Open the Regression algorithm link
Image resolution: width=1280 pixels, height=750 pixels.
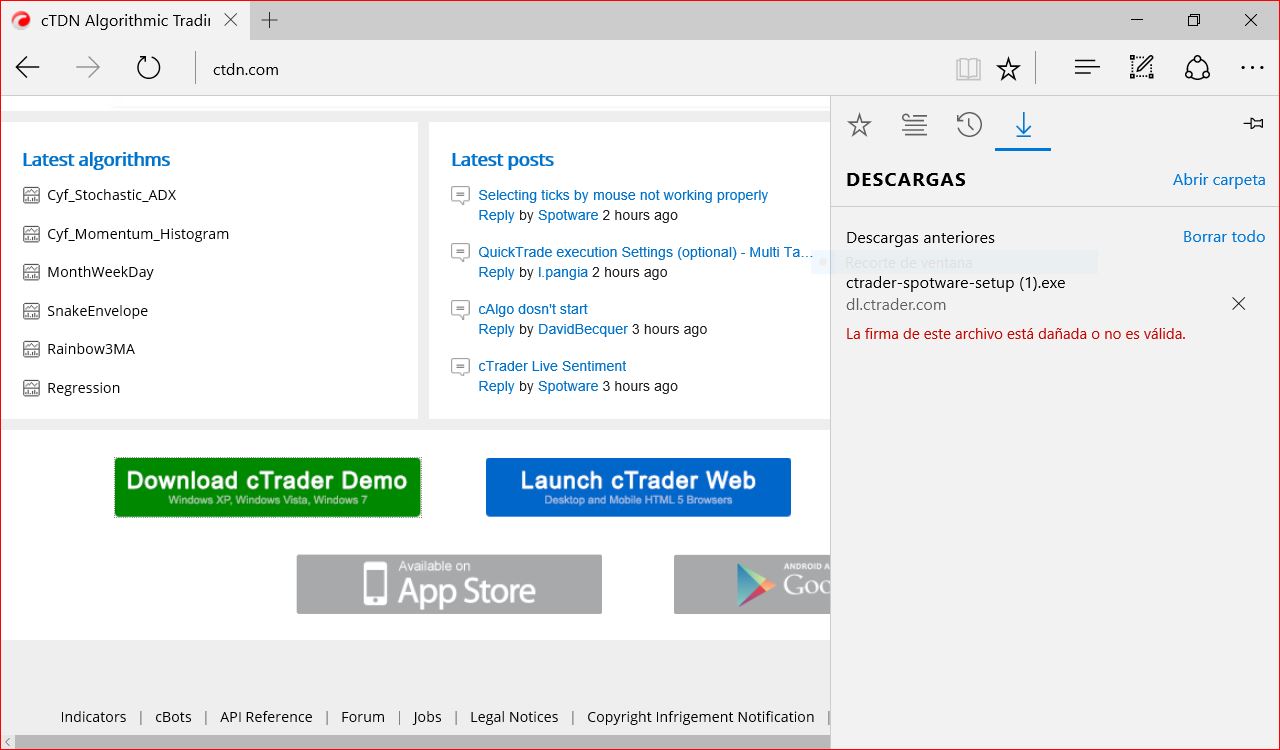83,388
